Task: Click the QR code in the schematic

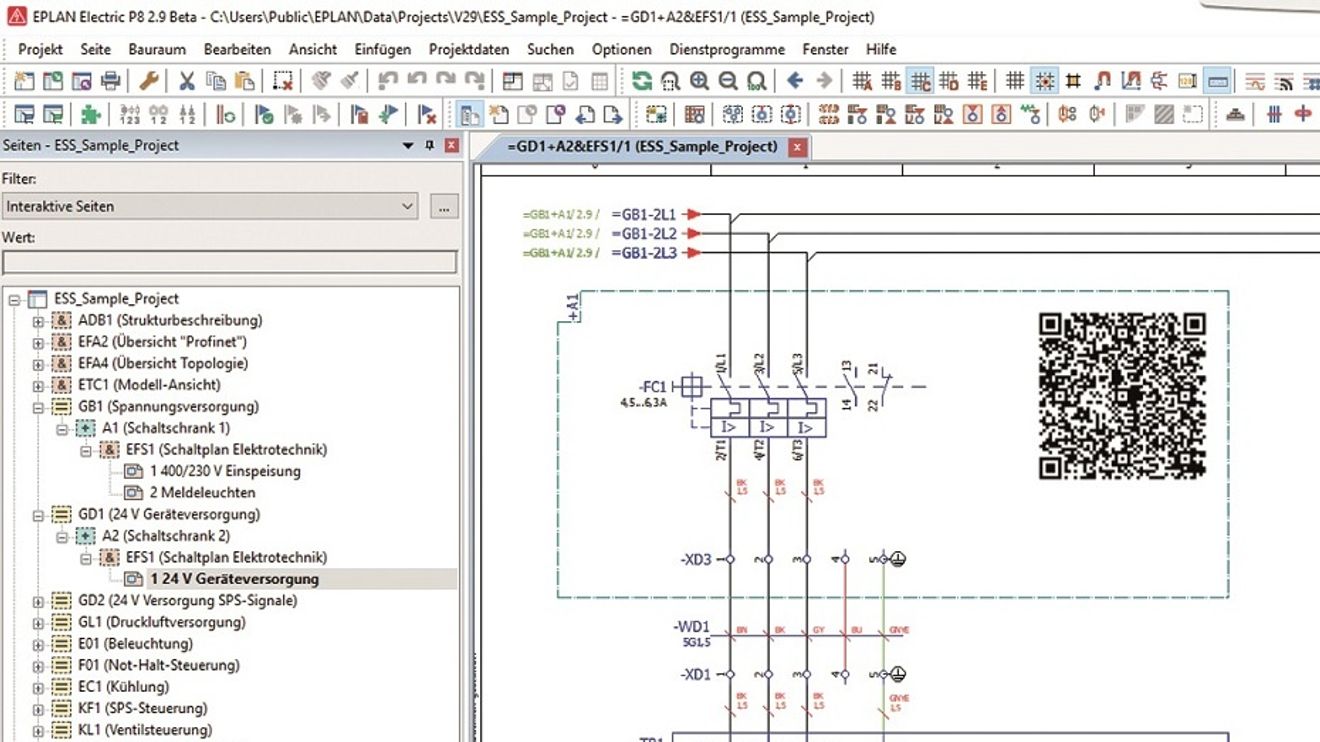Action: pyautogui.click(x=1121, y=395)
